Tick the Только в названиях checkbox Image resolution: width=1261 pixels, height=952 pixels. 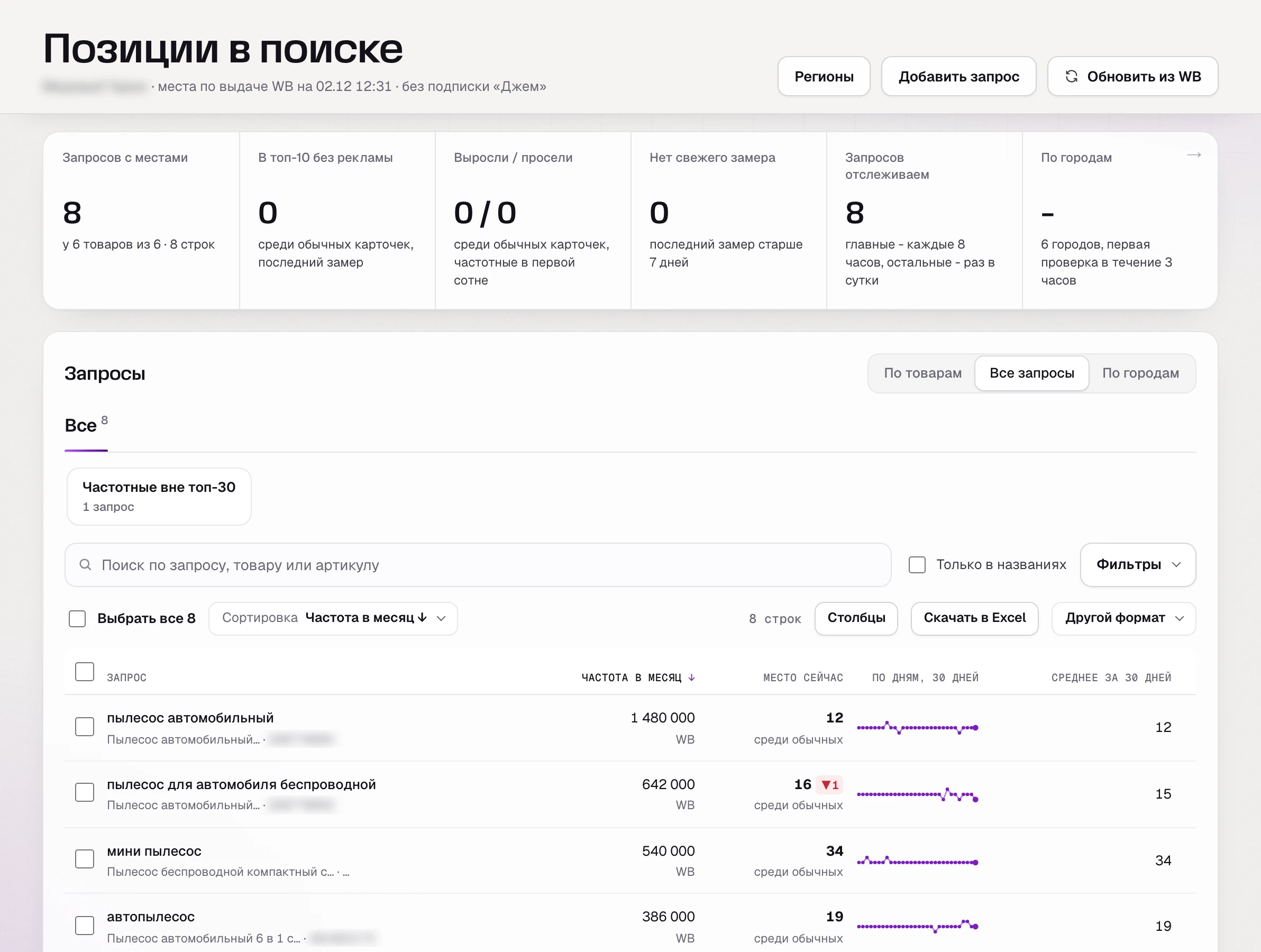(917, 565)
